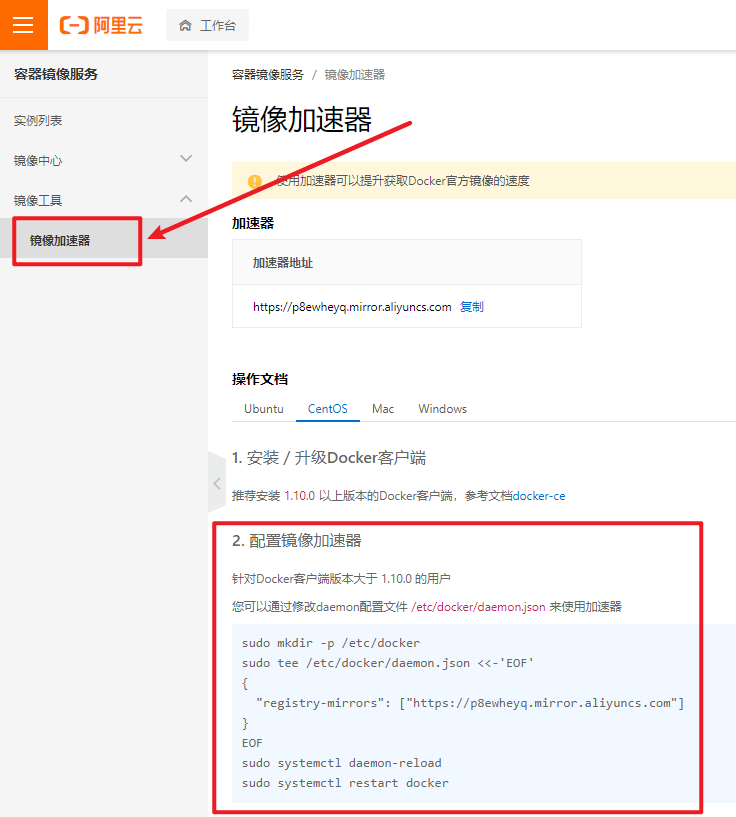
Task: Click the '2. 配置镜像加速器' heading
Action: tap(297, 541)
